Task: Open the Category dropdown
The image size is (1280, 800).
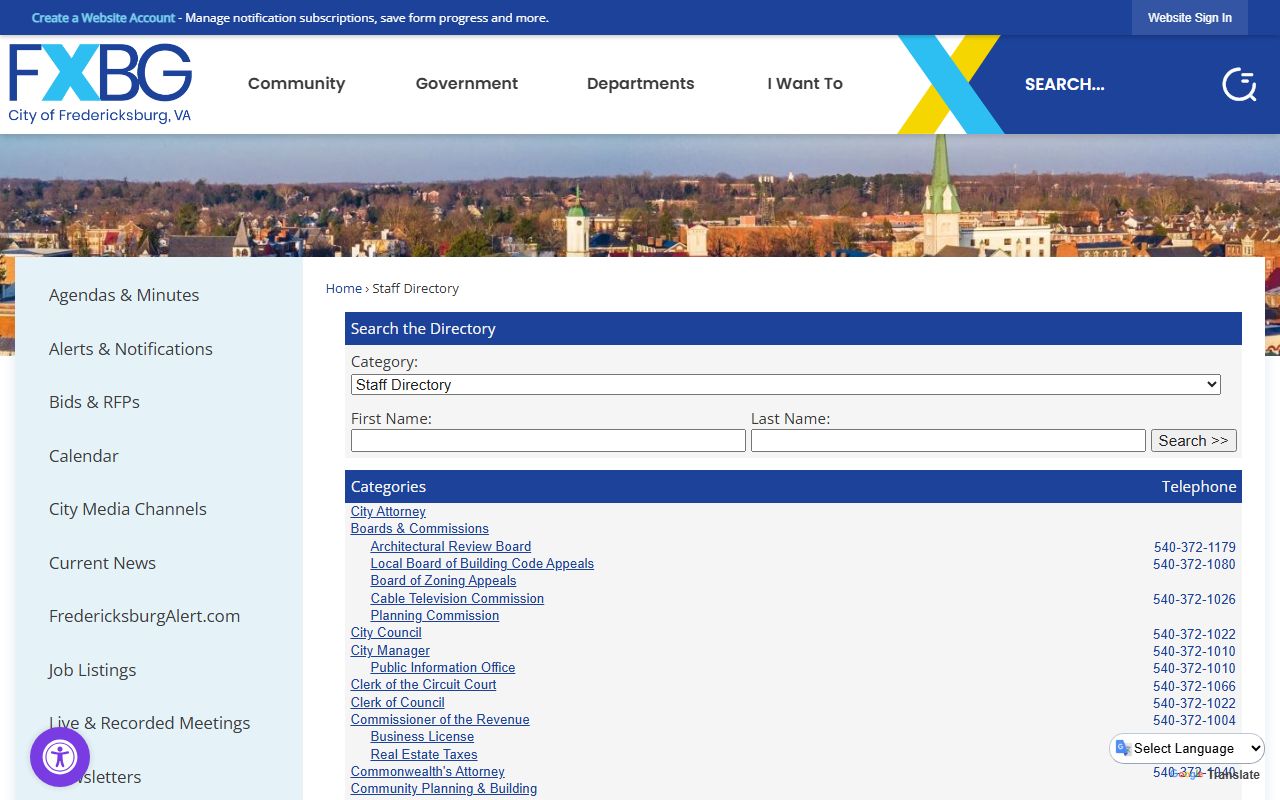Action: click(786, 385)
